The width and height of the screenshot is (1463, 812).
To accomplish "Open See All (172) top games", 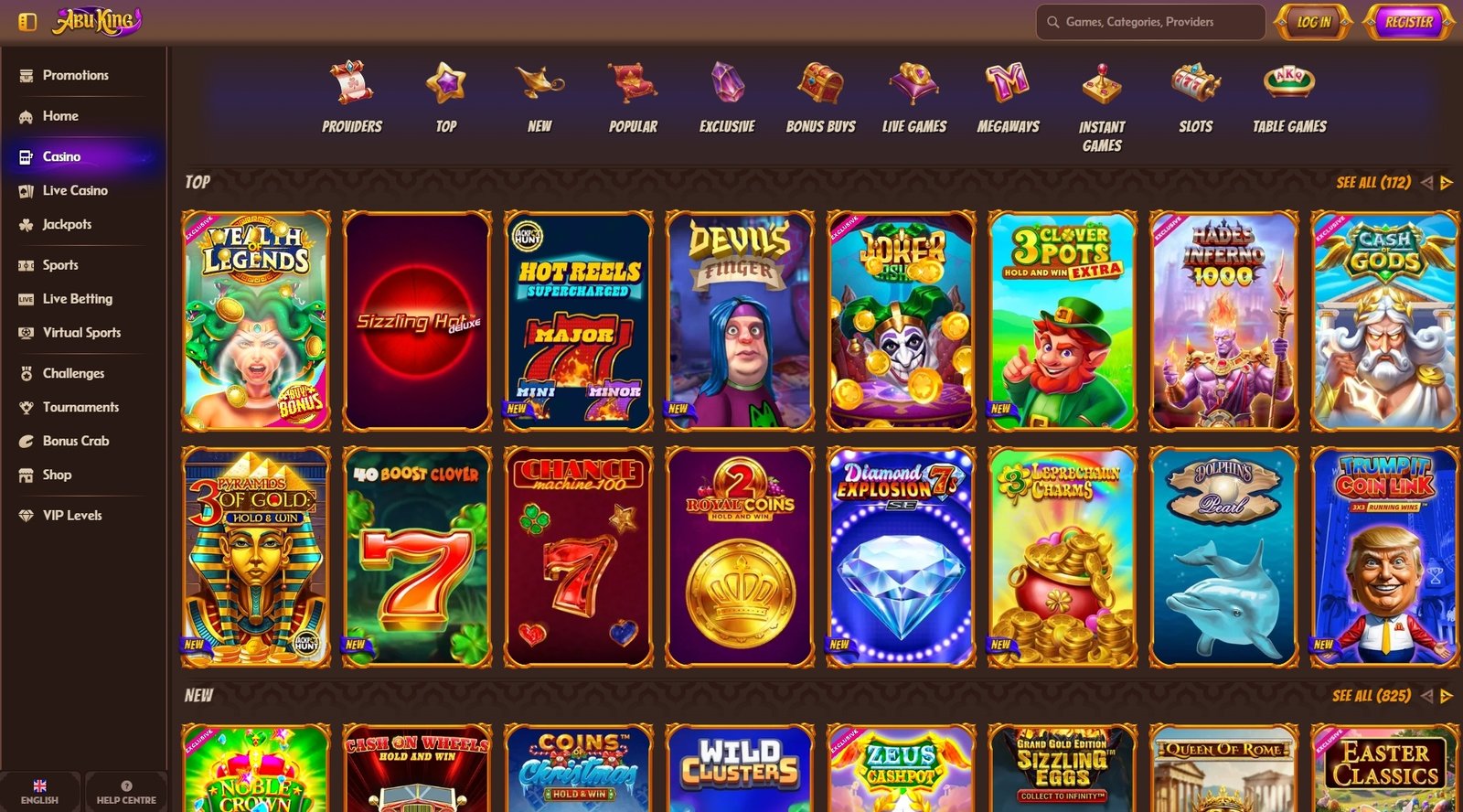I will pos(1373,183).
